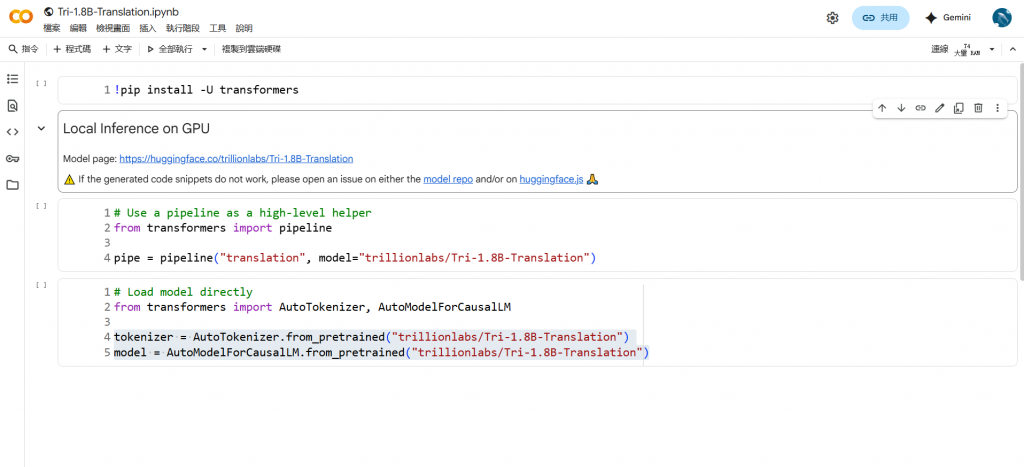Expand the 全部執行 dropdown arrow
Screen dimensions: 1024x467
204,48
